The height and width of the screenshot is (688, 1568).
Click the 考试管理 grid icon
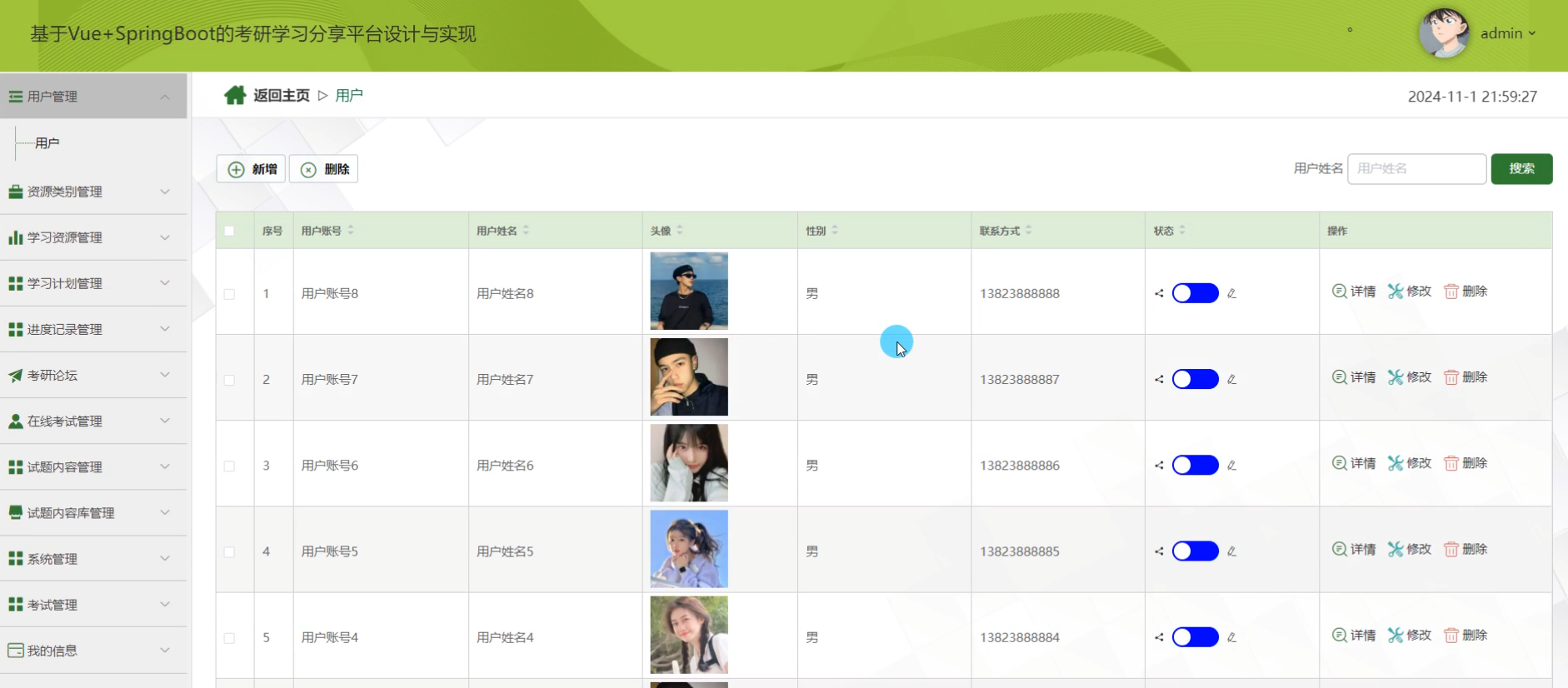pos(16,605)
